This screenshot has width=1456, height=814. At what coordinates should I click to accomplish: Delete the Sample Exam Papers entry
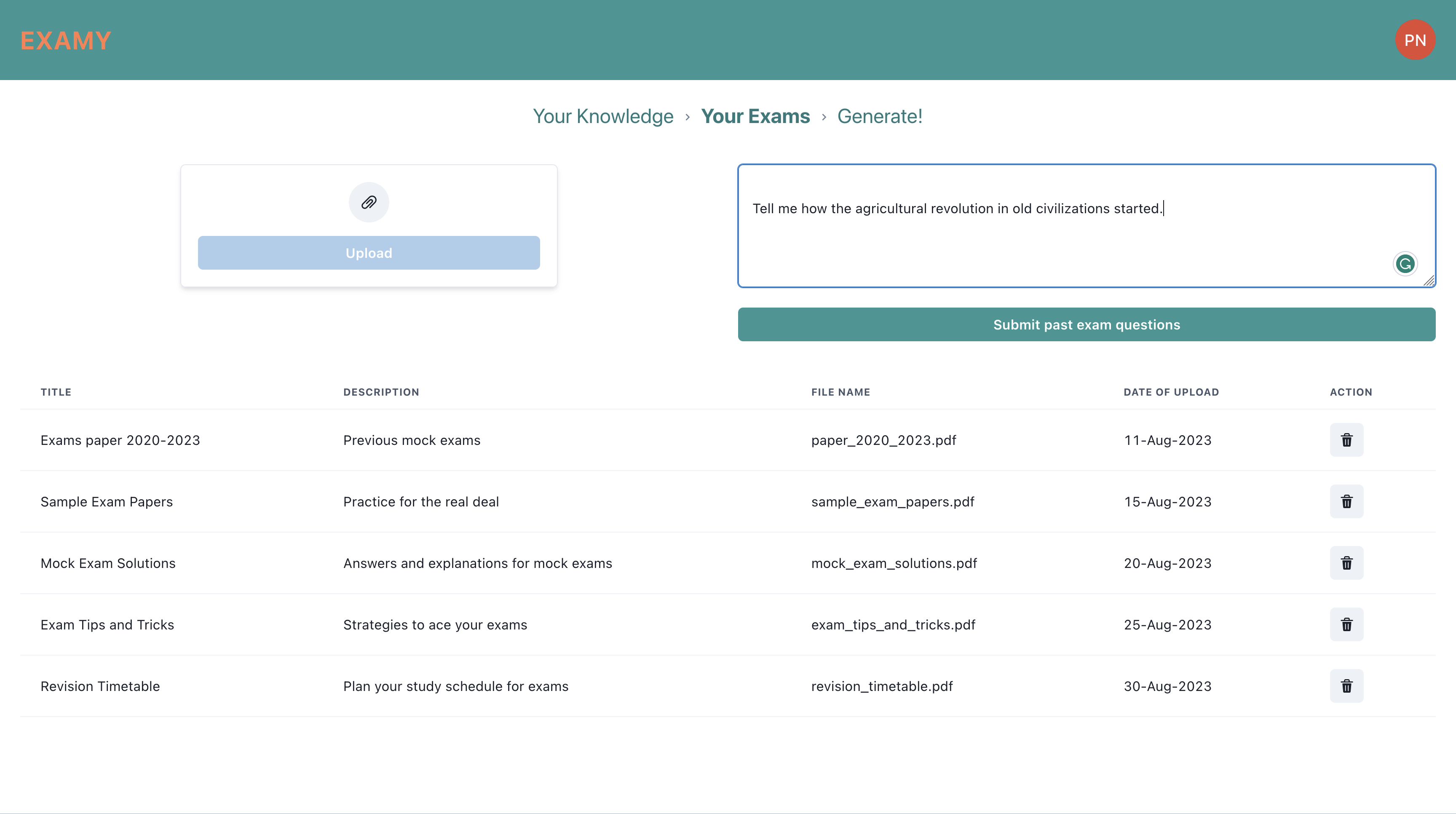pyautogui.click(x=1346, y=501)
